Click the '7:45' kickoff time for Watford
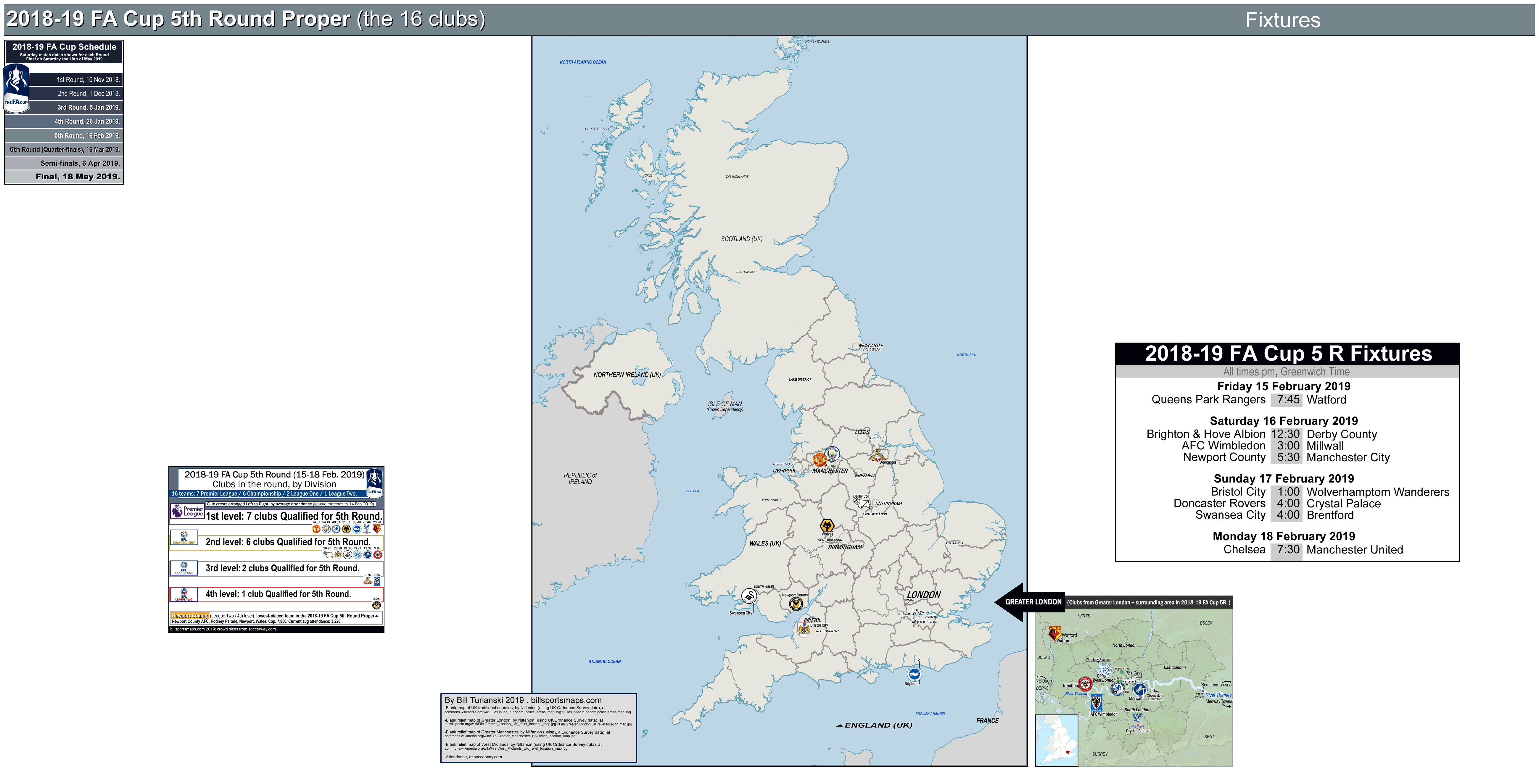Viewport: 1539px width, 784px height. 1287,399
